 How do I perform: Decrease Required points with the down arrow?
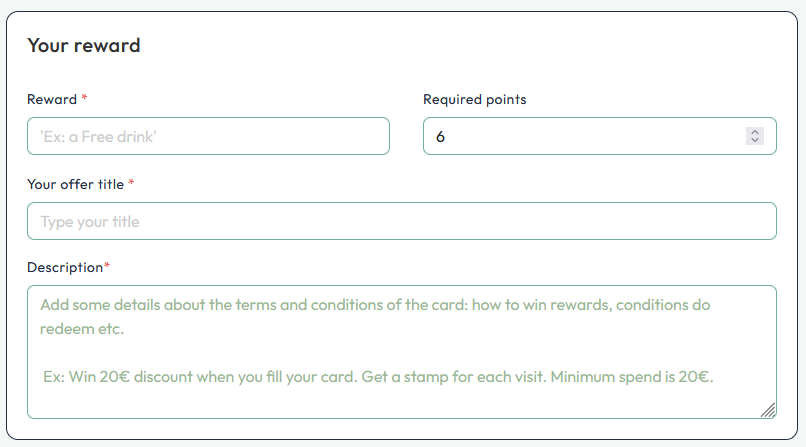755,141
